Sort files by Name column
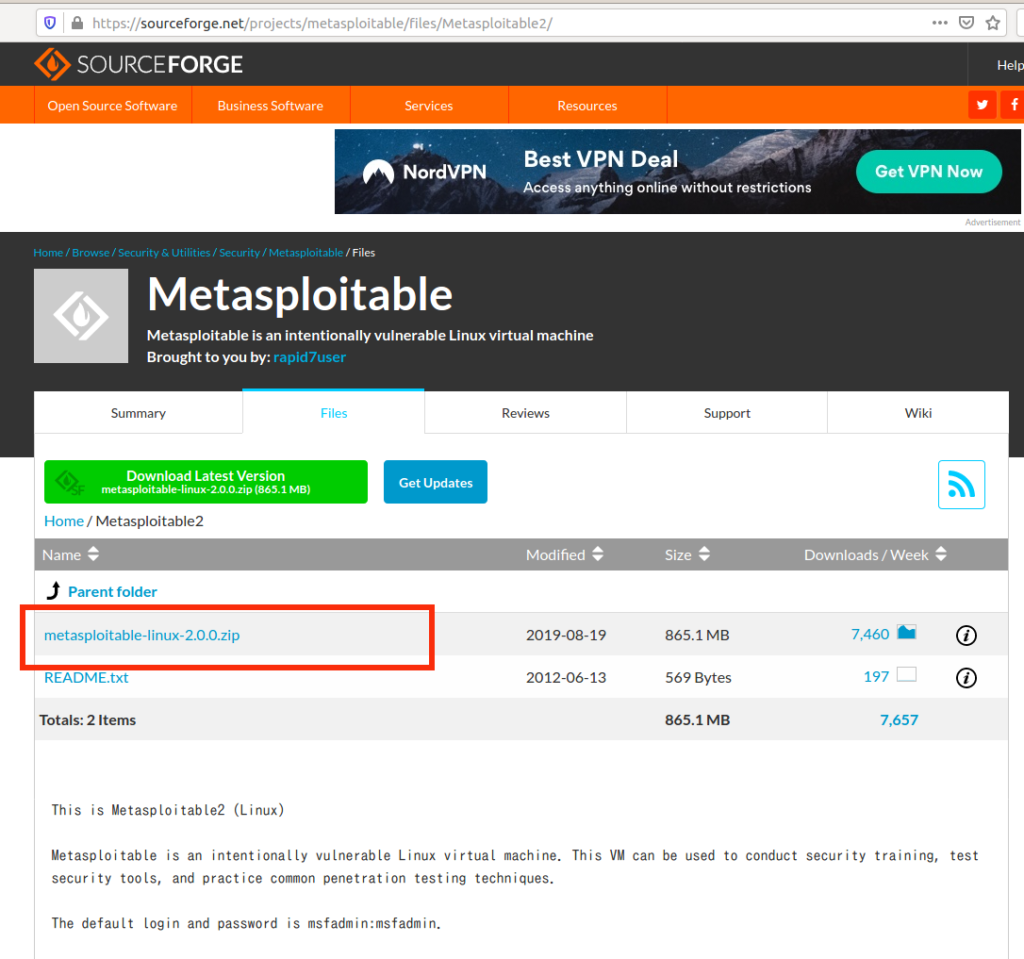Image resolution: width=1024 pixels, height=959 pixels. pos(71,555)
